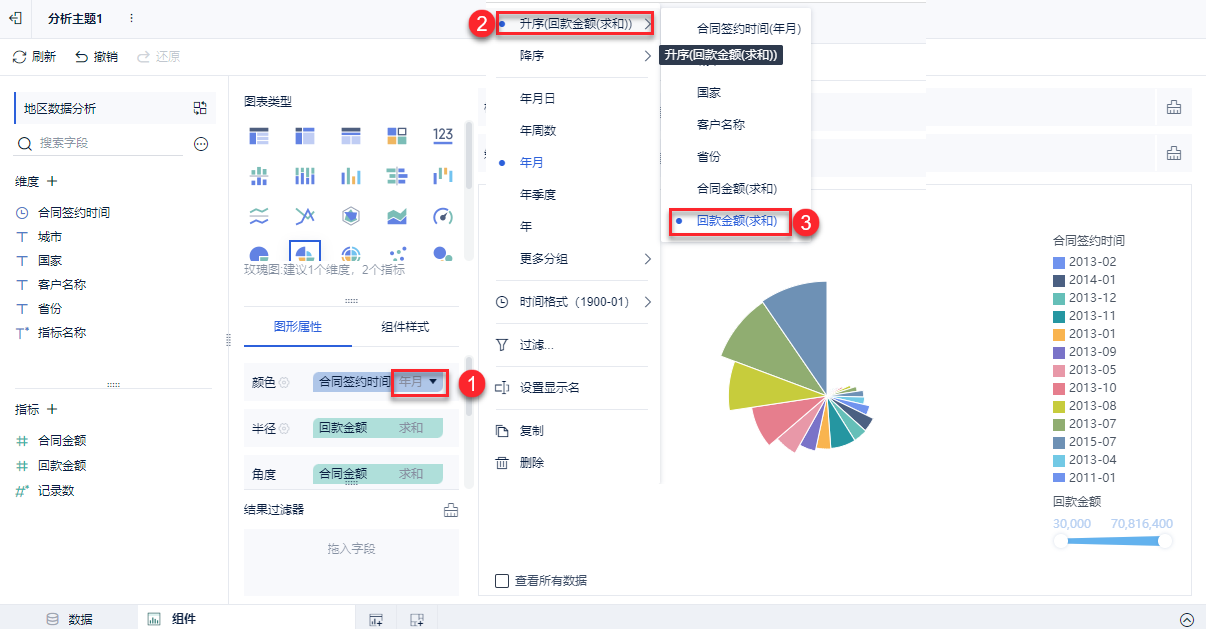
Task: Click the plus icon next to 指标
Action: [x=52, y=409]
